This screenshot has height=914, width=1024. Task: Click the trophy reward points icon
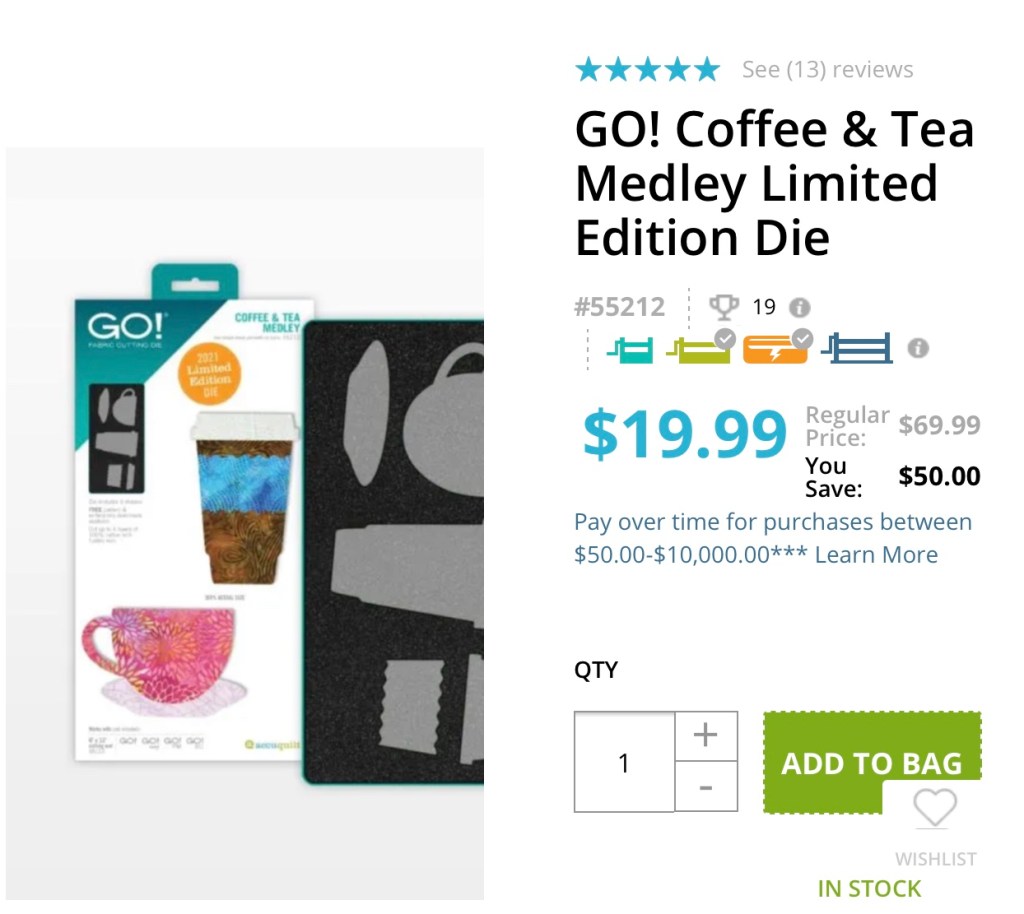tap(723, 307)
